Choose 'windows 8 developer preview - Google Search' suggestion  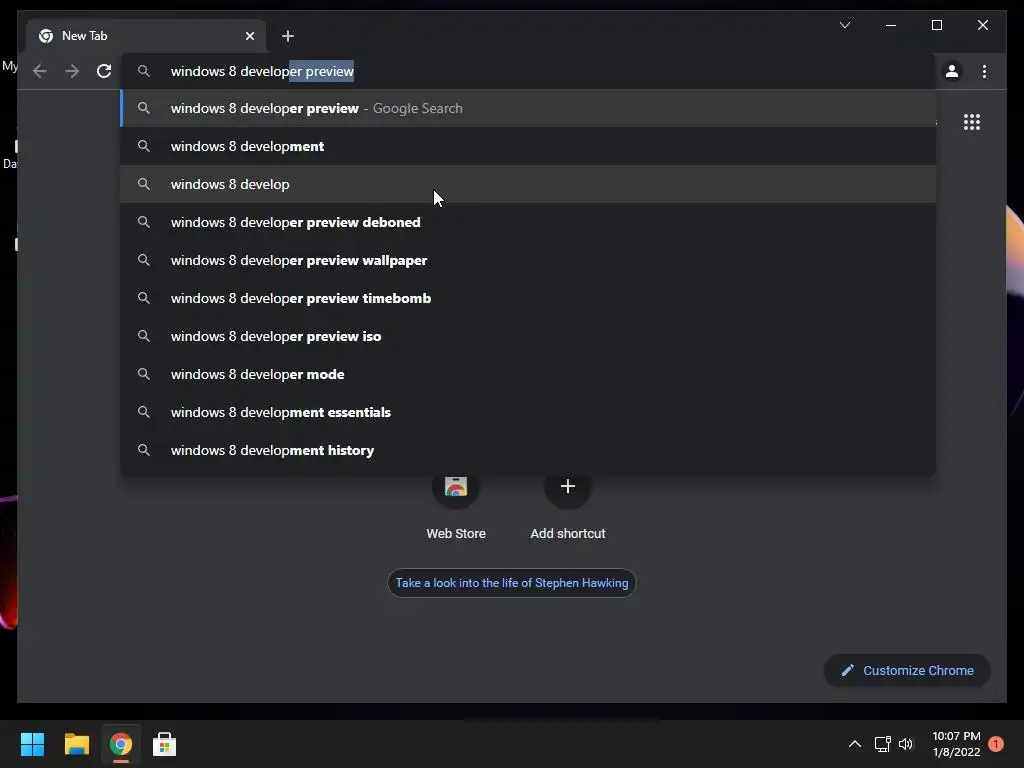[528, 108]
